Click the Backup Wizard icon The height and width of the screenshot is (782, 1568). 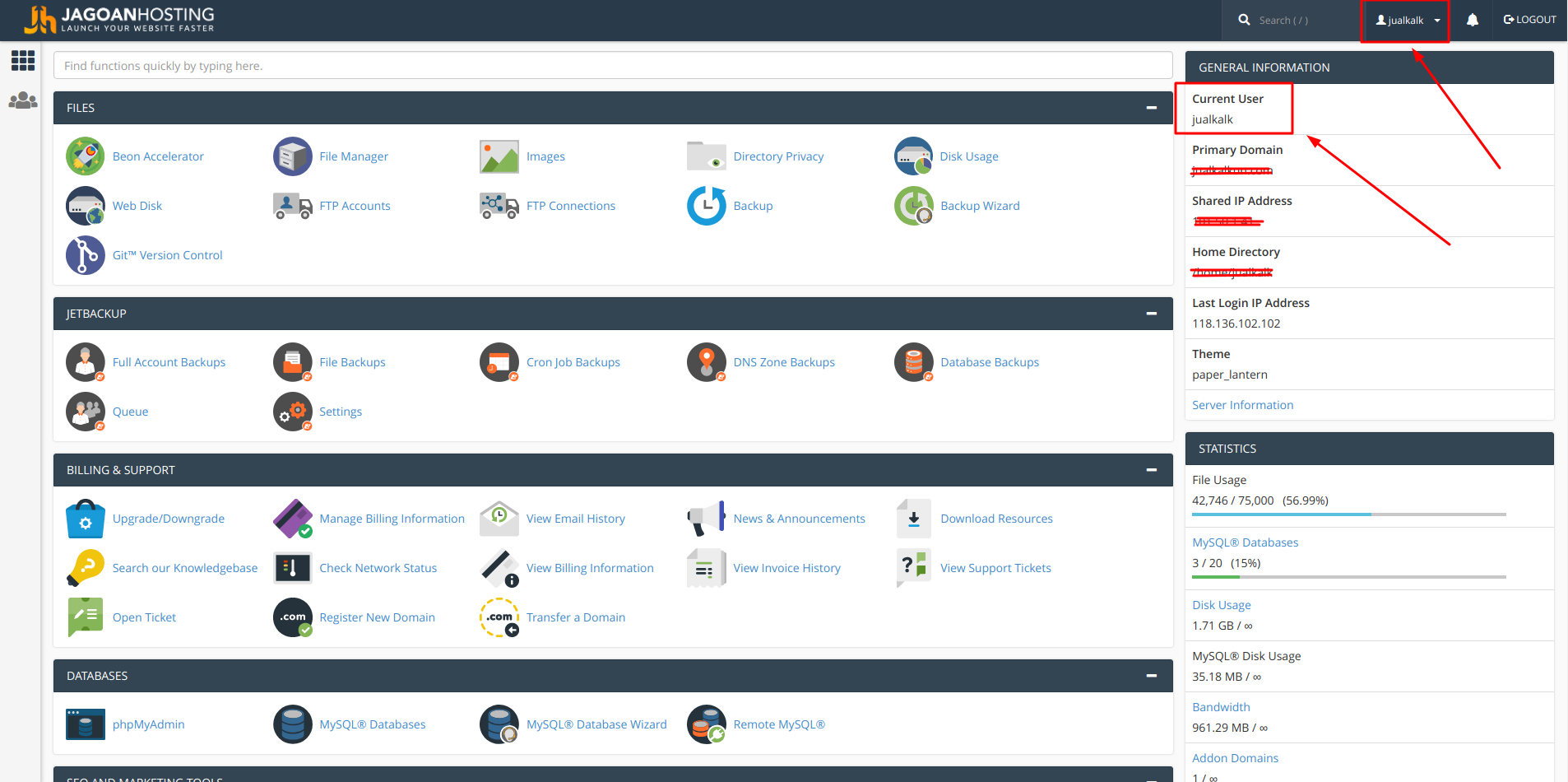914,206
